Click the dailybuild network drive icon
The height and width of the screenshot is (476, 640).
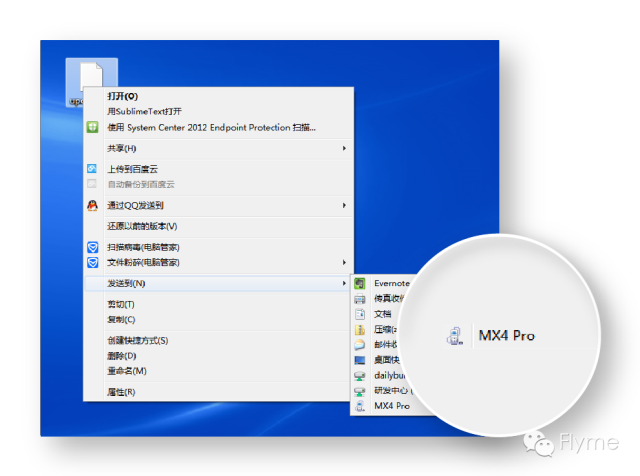(x=360, y=376)
